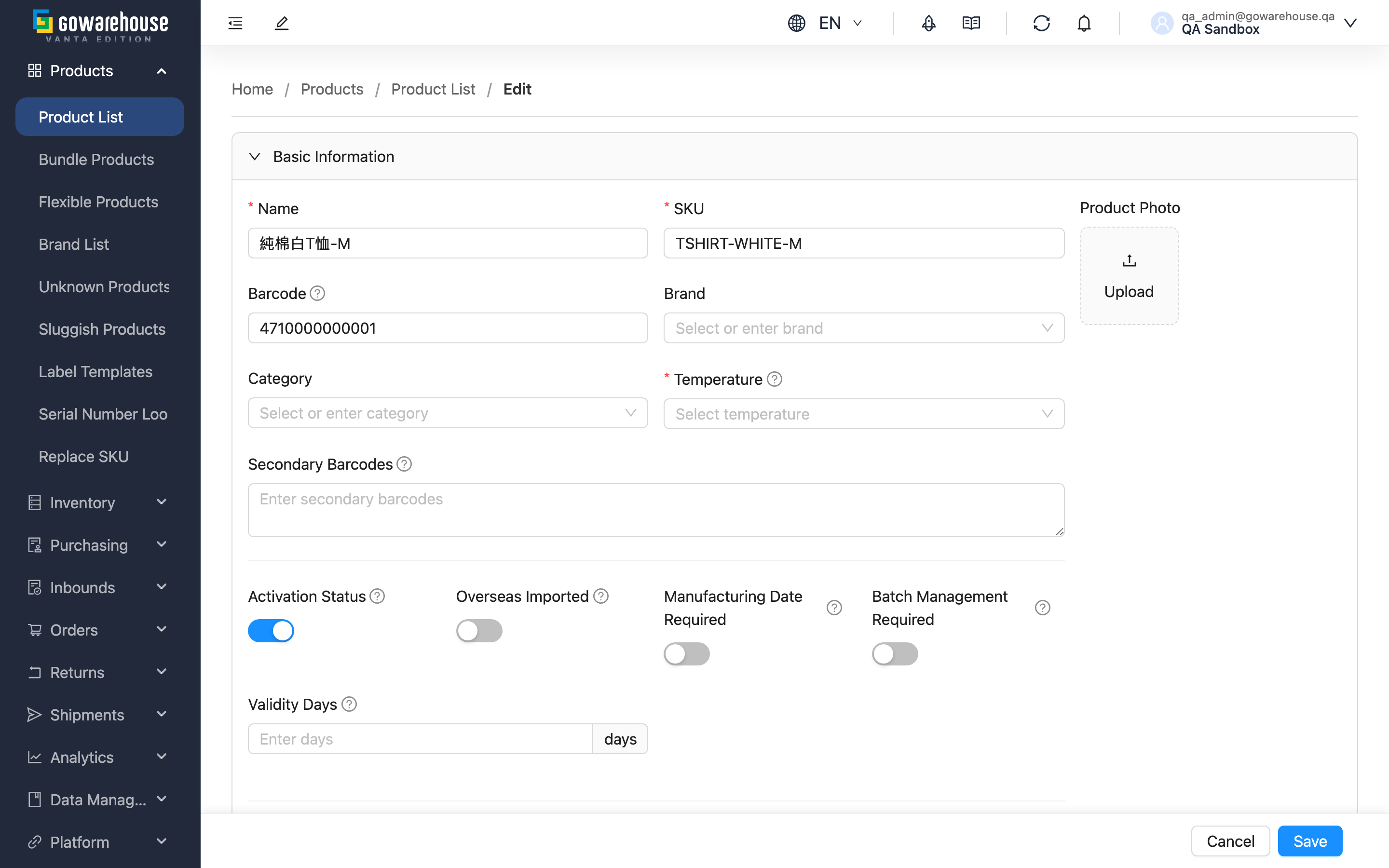Click the GoWarehouse logo
The height and width of the screenshot is (868, 1389).
pyautogui.click(x=100, y=25)
